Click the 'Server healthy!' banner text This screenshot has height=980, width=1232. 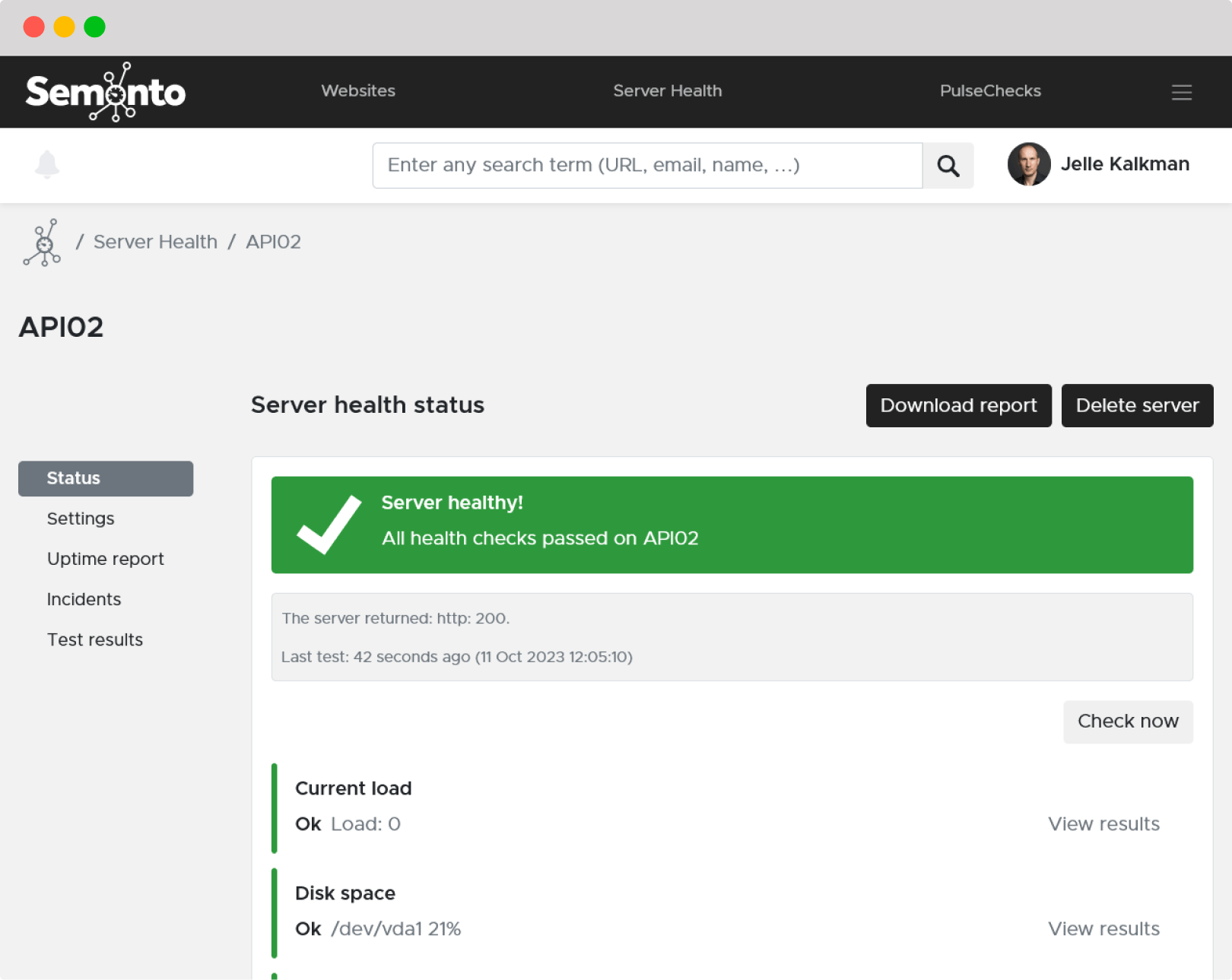tap(452, 503)
